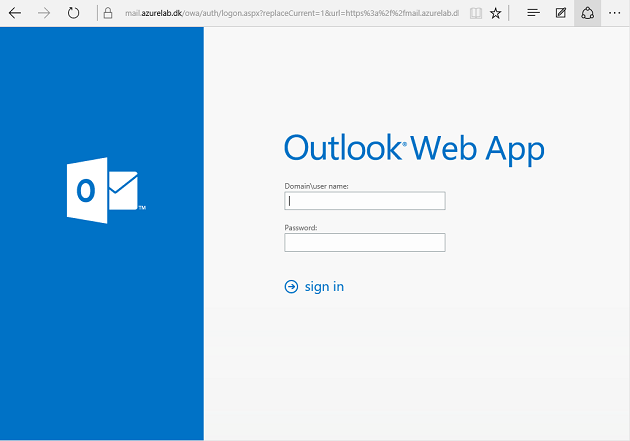Open the More actions ellipsis menu

click(614, 13)
